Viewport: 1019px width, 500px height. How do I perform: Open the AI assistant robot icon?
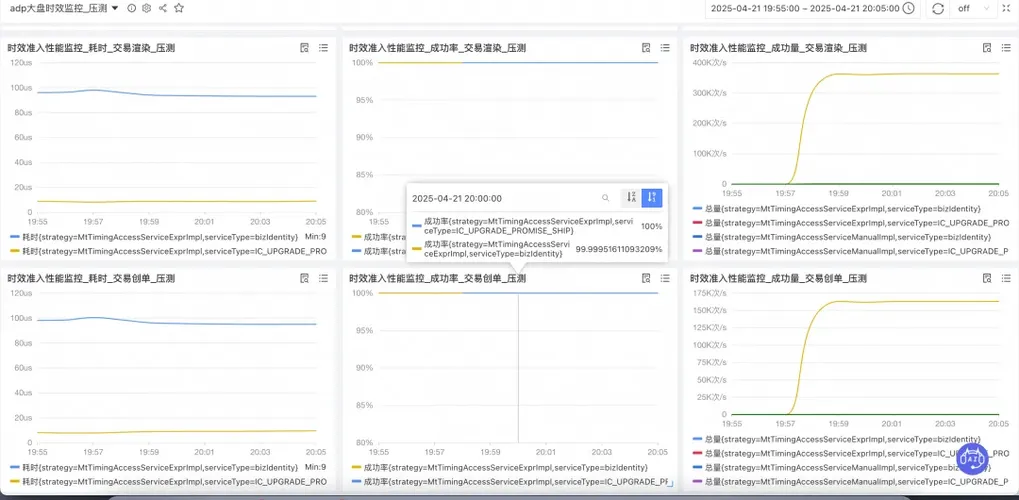[x=973, y=459]
